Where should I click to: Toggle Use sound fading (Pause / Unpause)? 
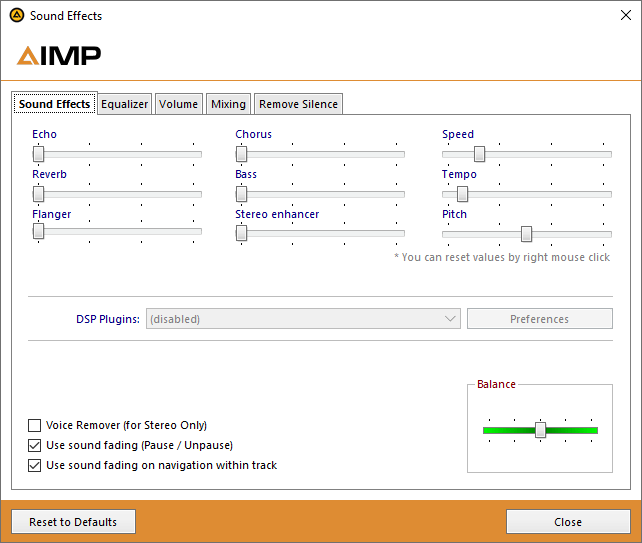pyautogui.click(x=36, y=445)
